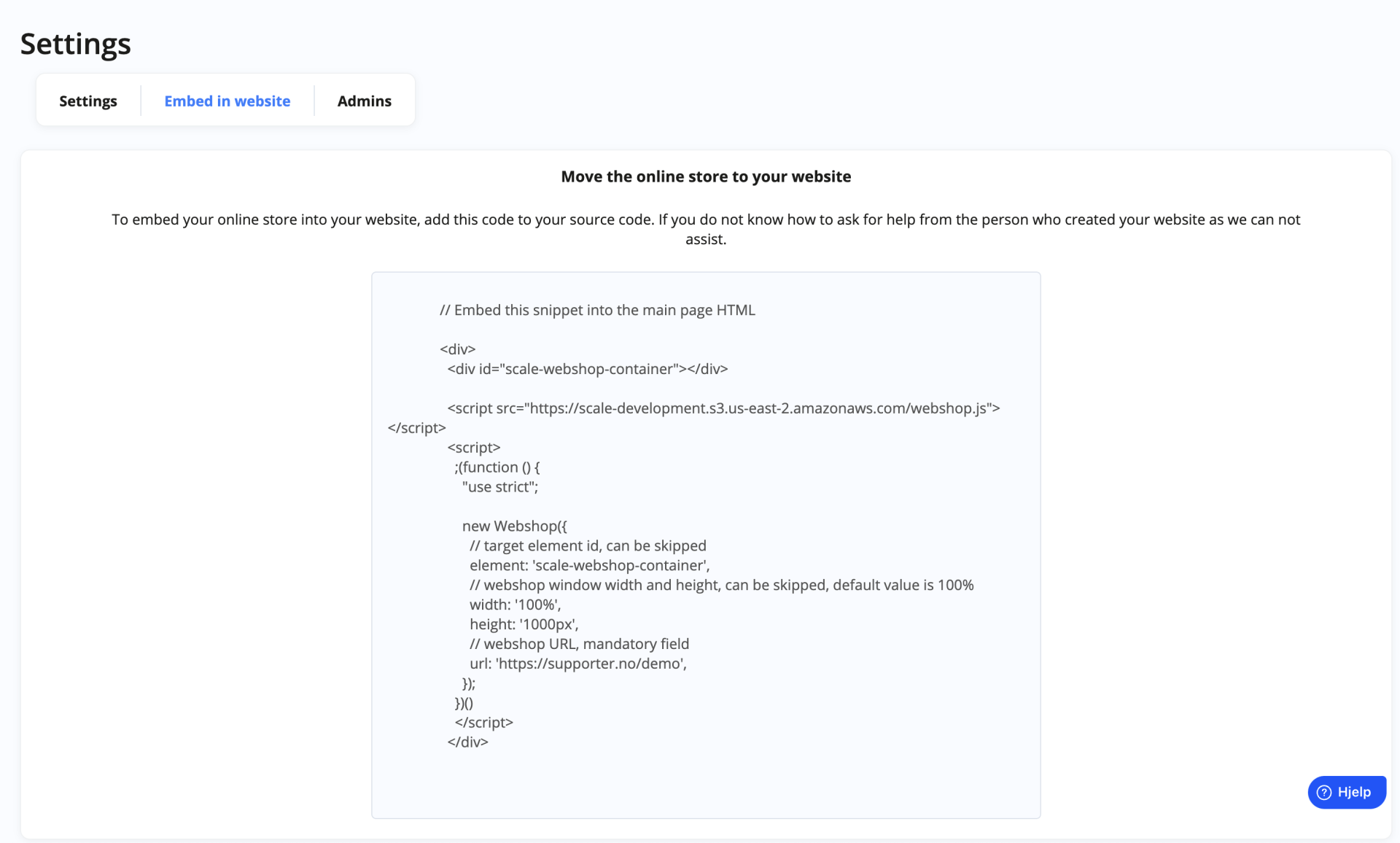This screenshot has height=843, width=1400.
Task: Click the element: 'scale-webshop-container' line
Action: tap(590, 566)
